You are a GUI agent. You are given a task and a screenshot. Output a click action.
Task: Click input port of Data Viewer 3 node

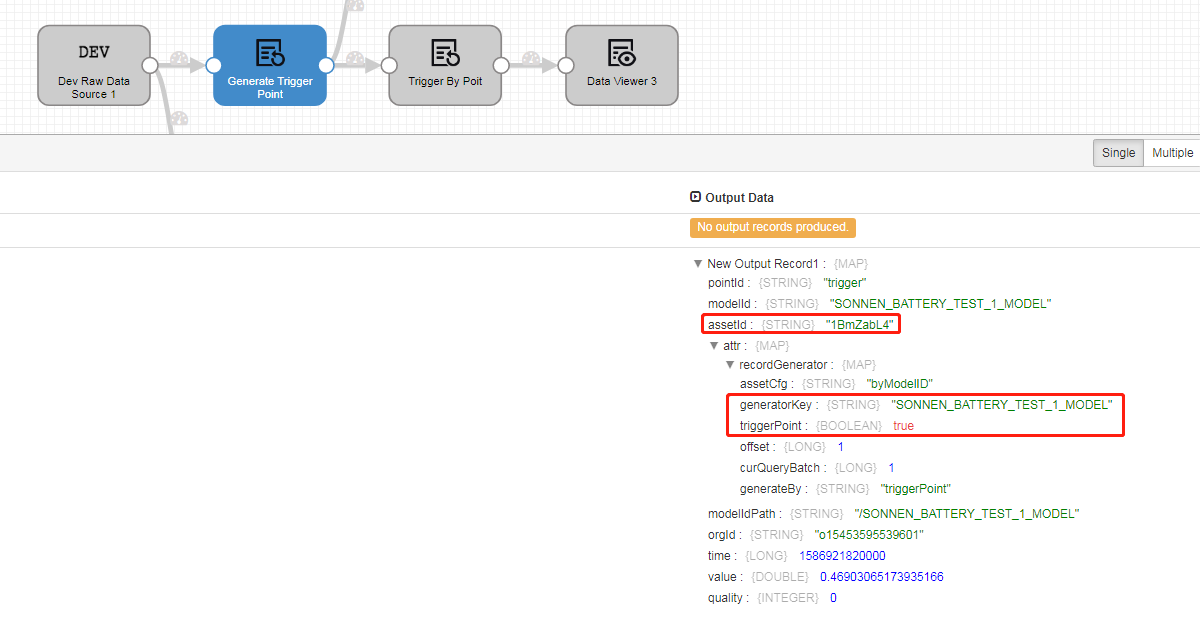(x=566, y=65)
